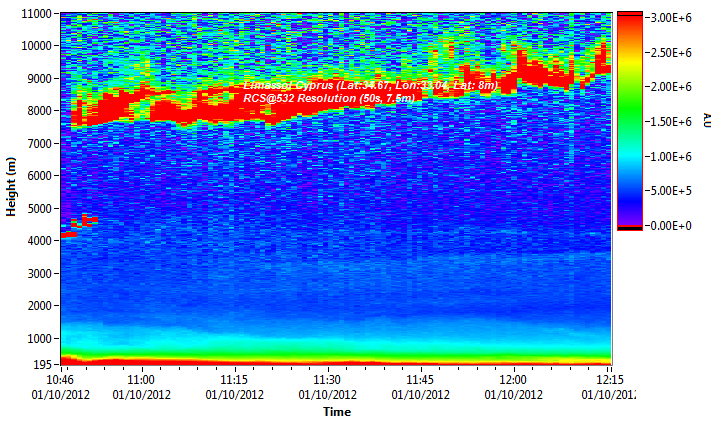The image size is (719, 429).
Task: Click the 10:46 start time label
Action: pos(61,380)
